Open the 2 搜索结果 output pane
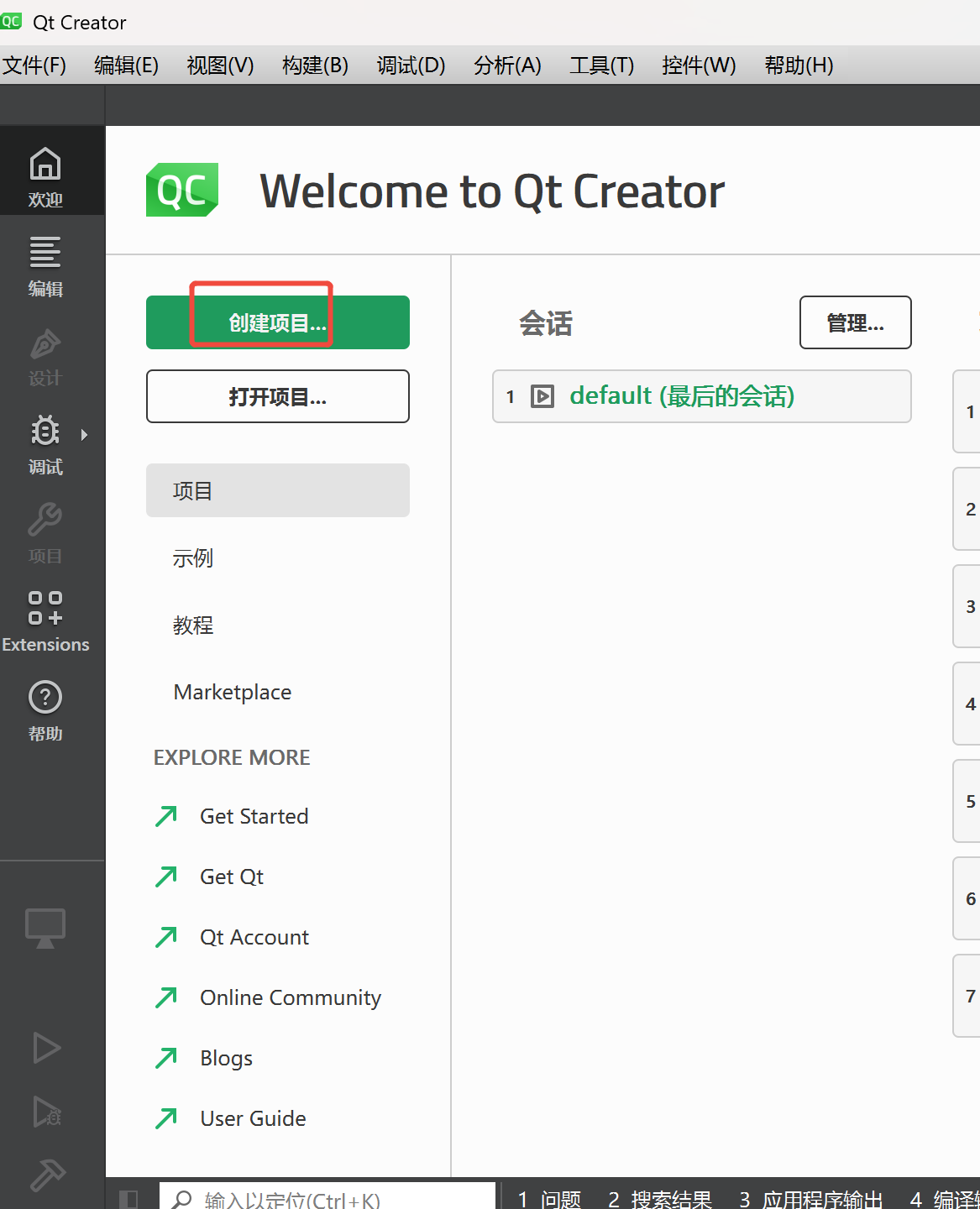The width and height of the screenshot is (980, 1209). pos(660,1199)
